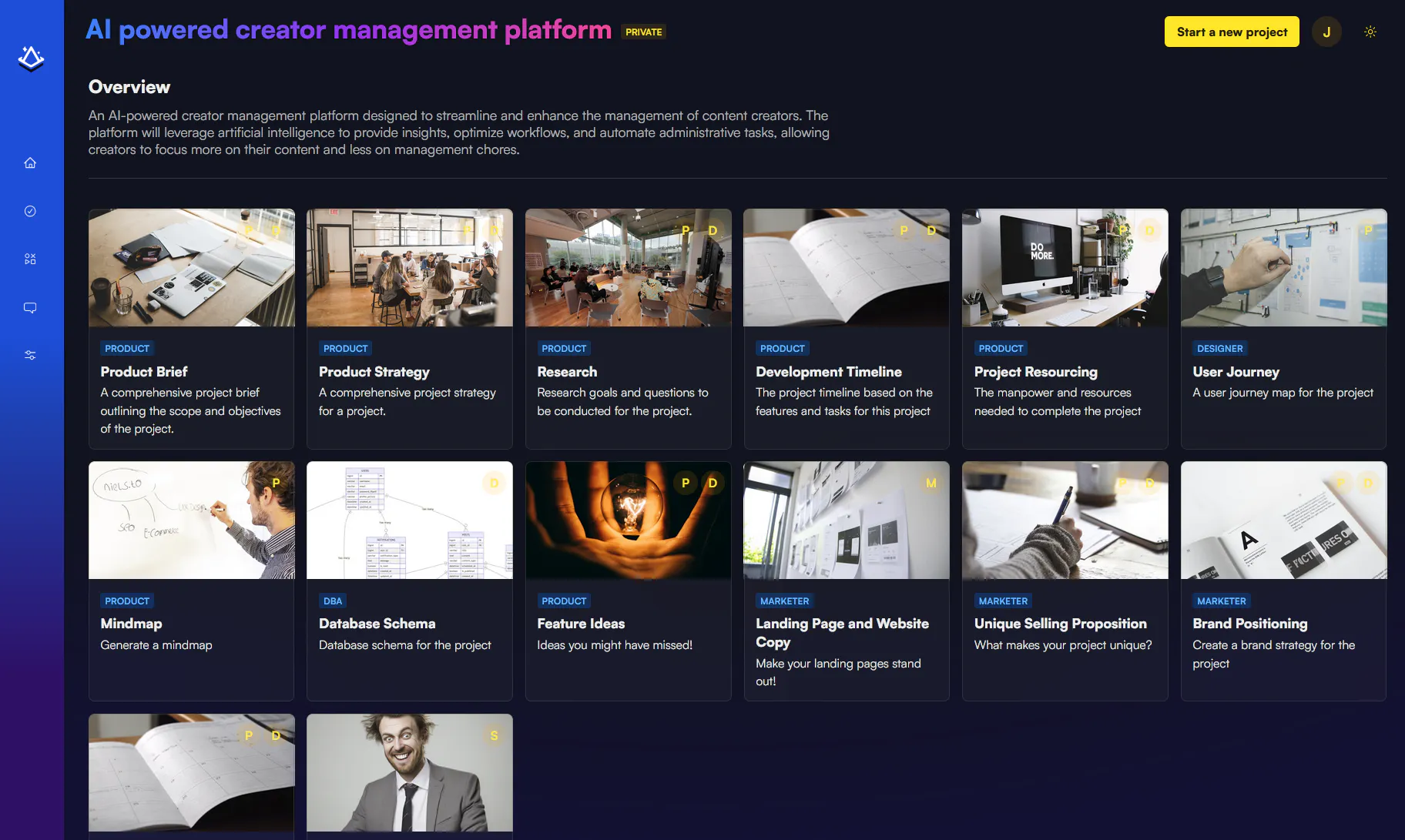
Task: Open the bottom-row open notebook thumbnail card
Action: point(192,773)
